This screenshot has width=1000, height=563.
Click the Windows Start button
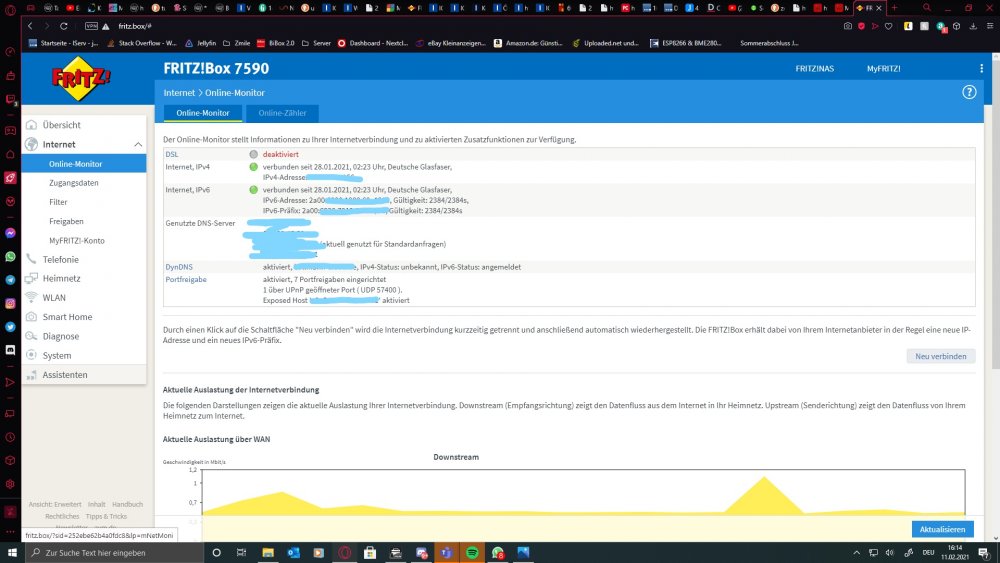(x=12, y=552)
